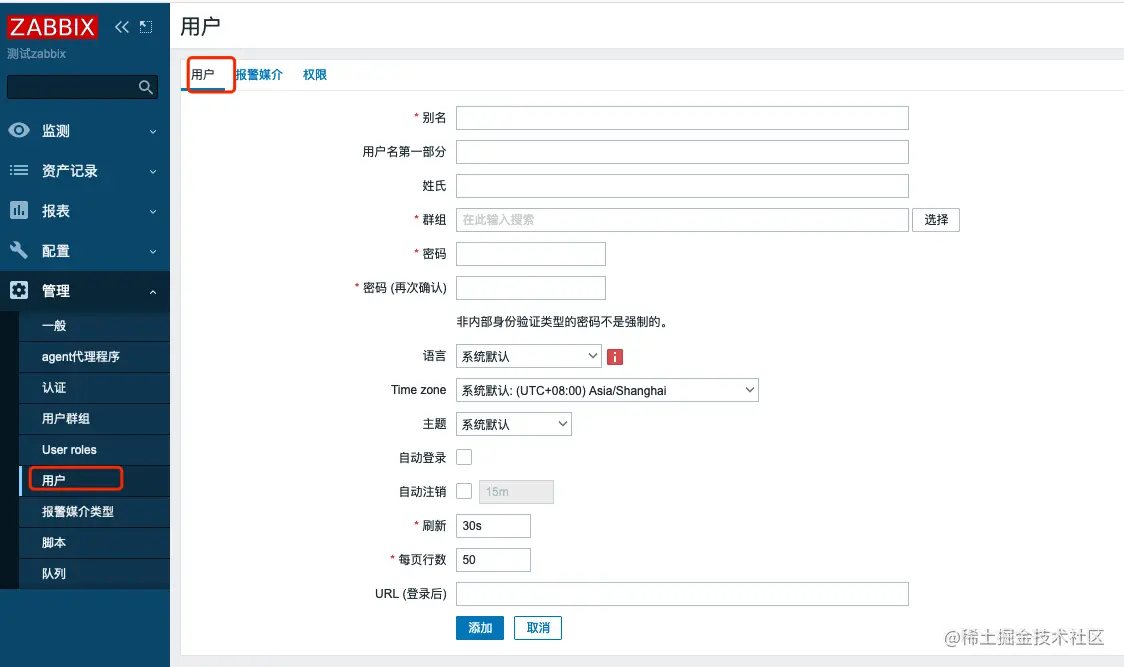Click the sidebar search box
The image size is (1124, 667).
pyautogui.click(x=82, y=87)
